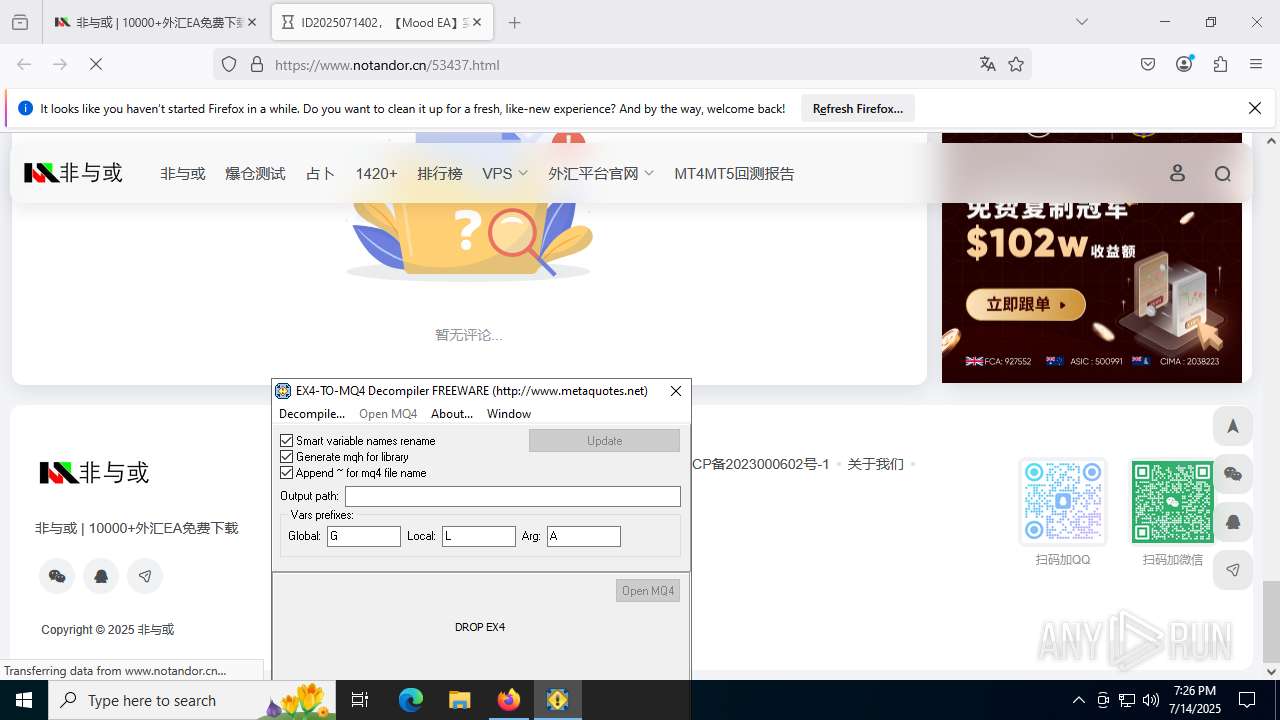Image resolution: width=1280 pixels, height=720 pixels.
Task: Open the Window menu in decompiler
Action: coord(509,413)
